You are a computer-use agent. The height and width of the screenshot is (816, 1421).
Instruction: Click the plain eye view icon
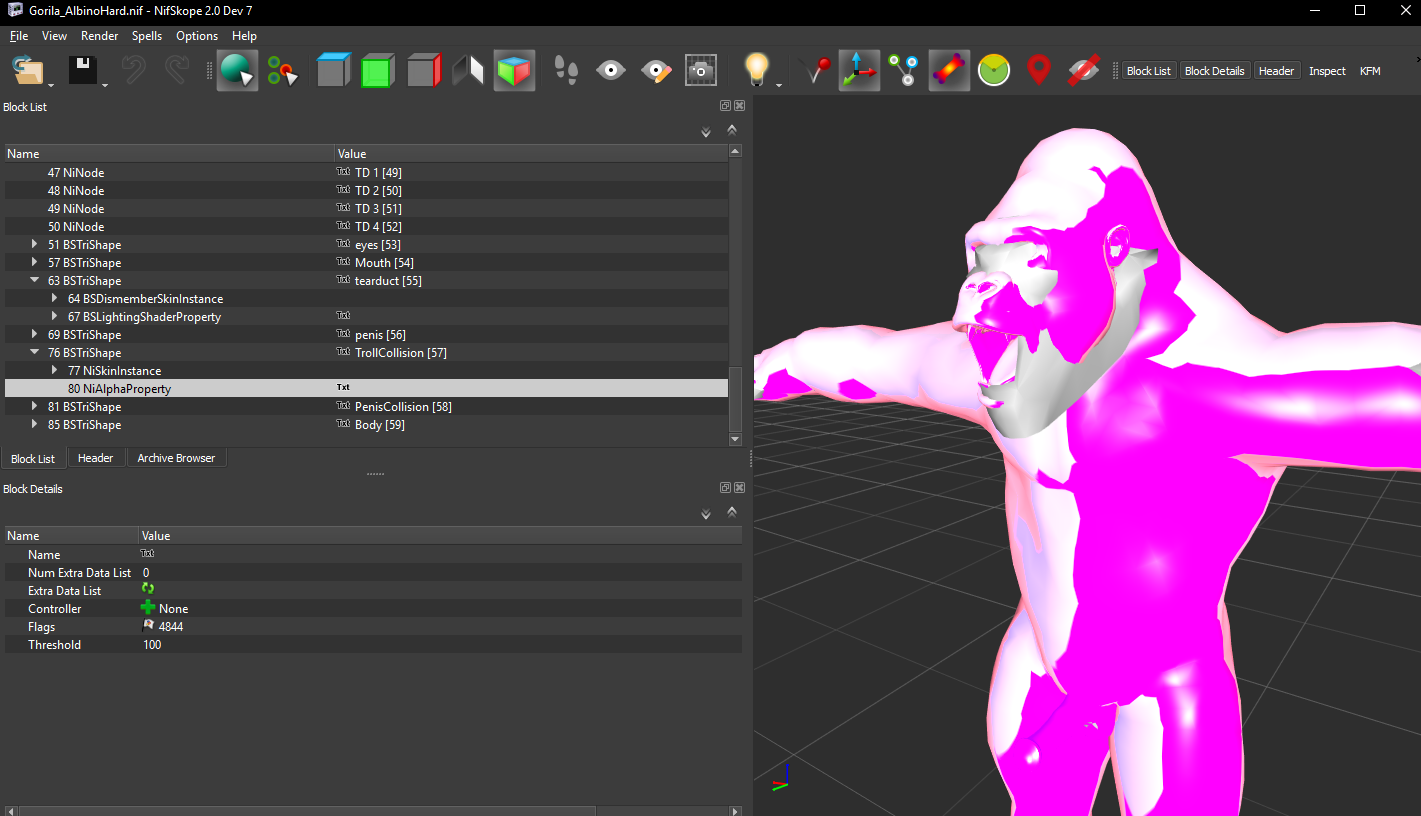click(611, 71)
